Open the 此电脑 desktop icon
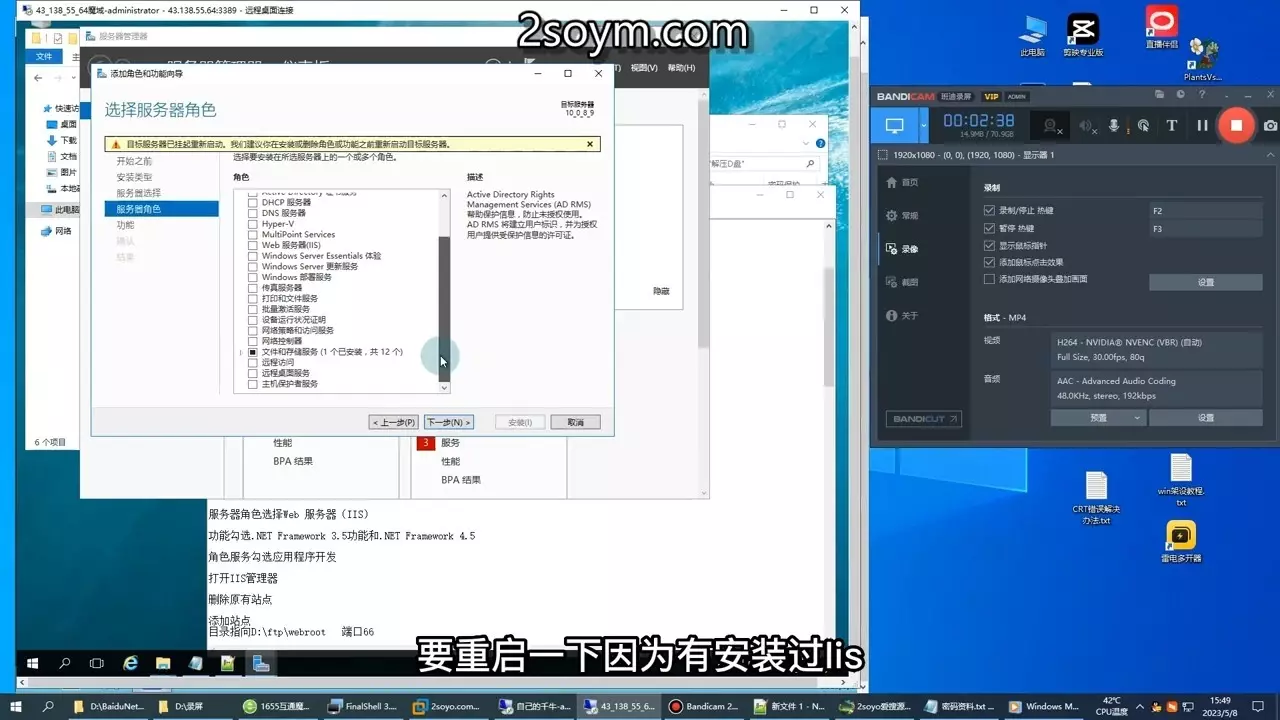 pos(1033,36)
